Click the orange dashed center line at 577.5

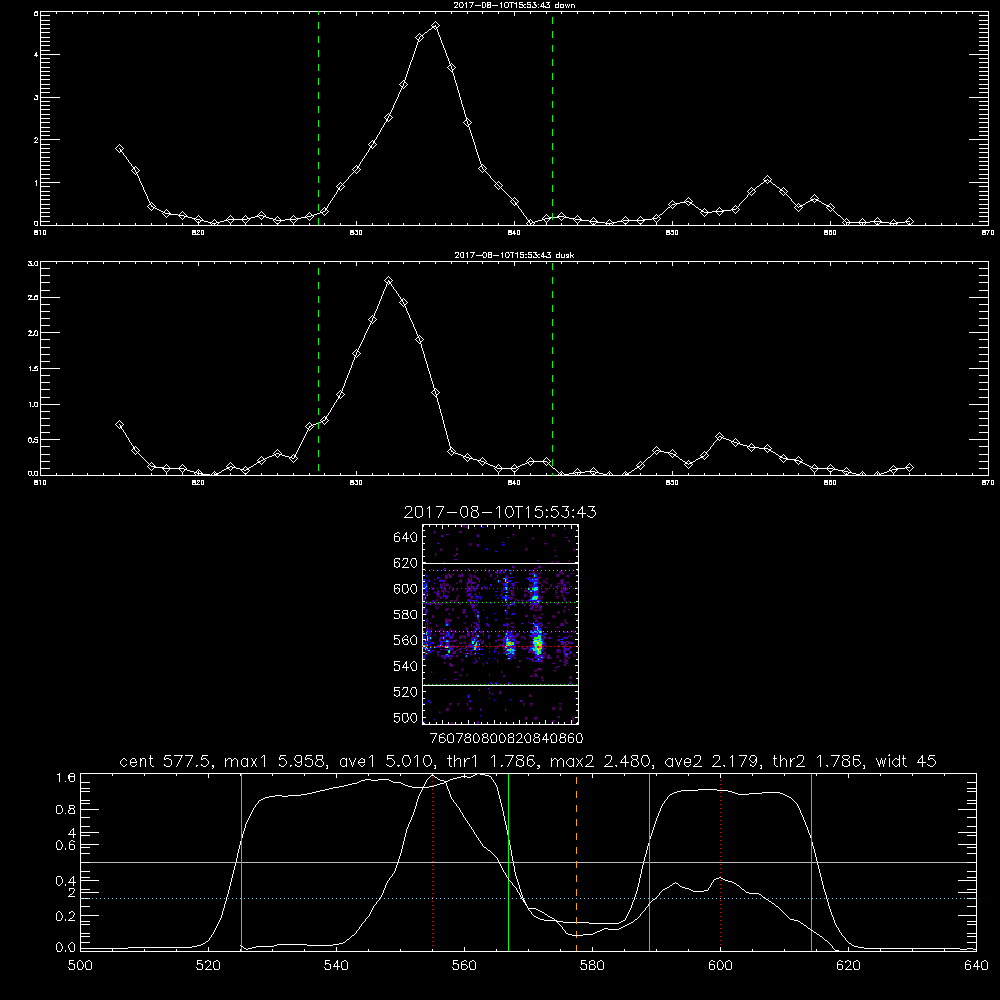tap(577, 861)
